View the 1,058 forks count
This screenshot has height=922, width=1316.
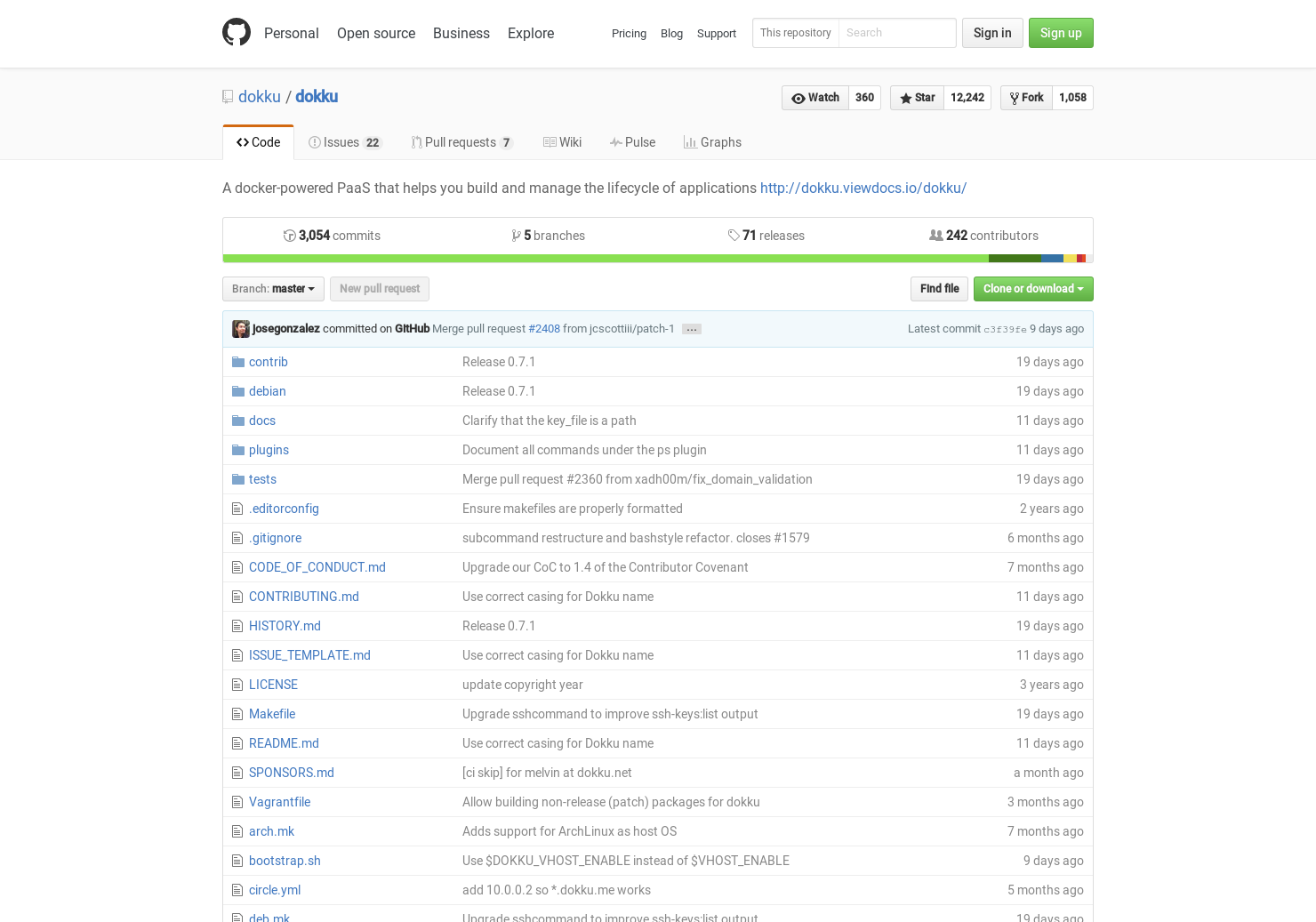coord(1072,98)
